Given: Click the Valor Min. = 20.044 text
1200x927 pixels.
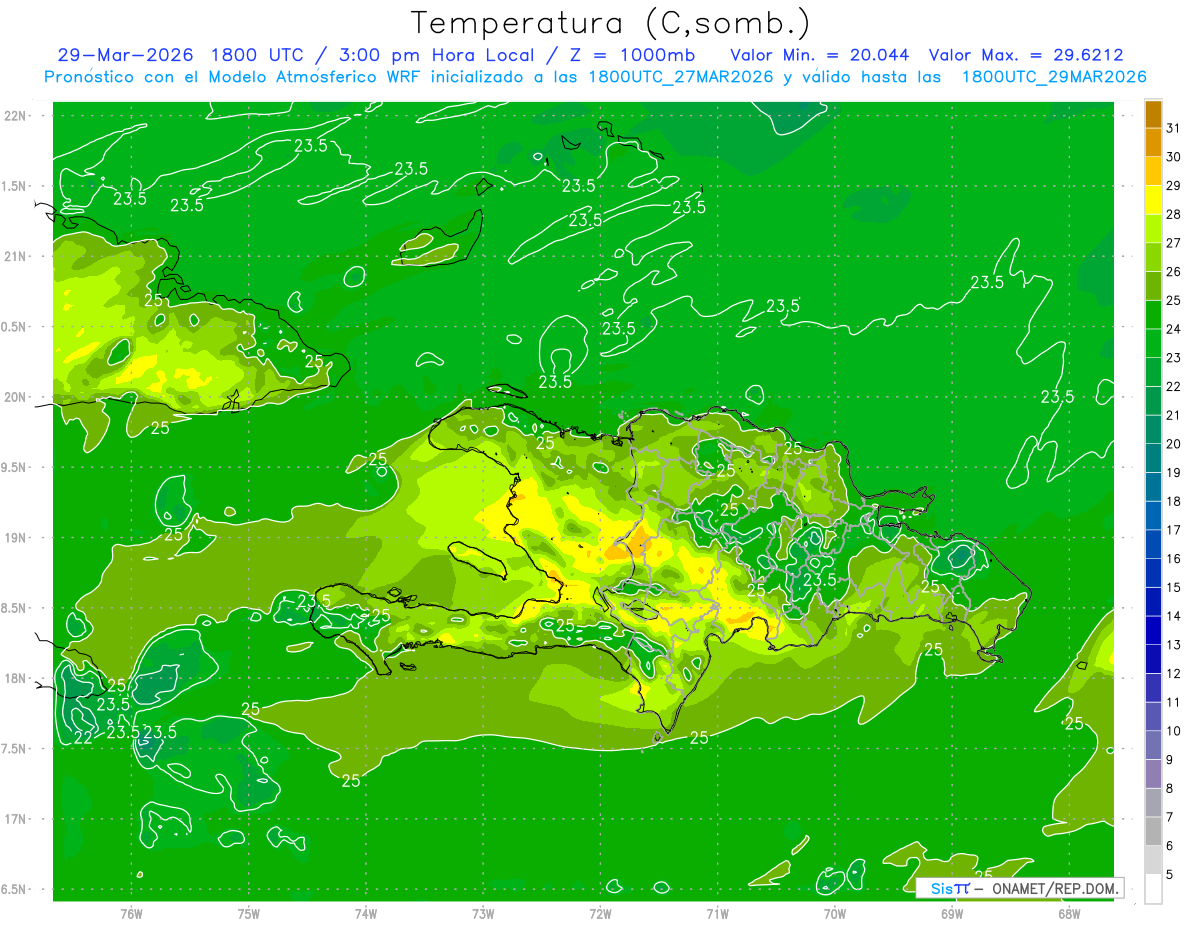Looking at the screenshot, I should [x=820, y=55].
